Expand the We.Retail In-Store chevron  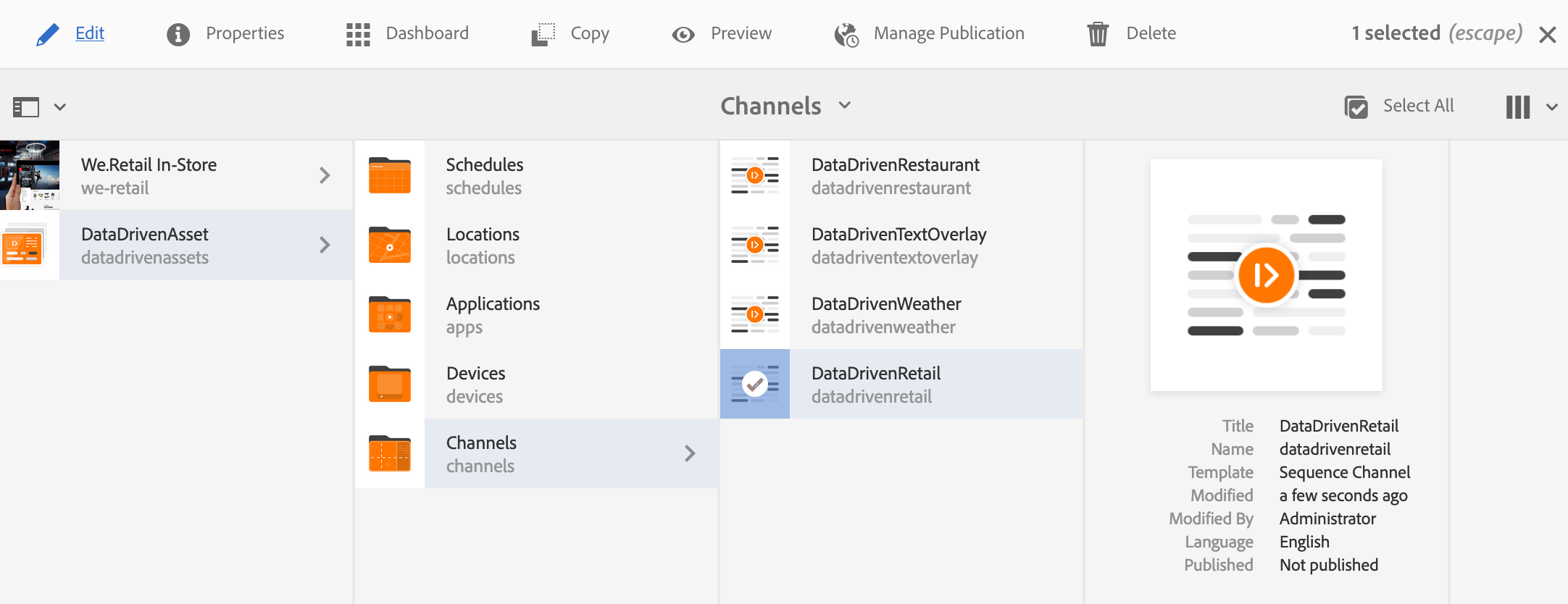coord(325,175)
